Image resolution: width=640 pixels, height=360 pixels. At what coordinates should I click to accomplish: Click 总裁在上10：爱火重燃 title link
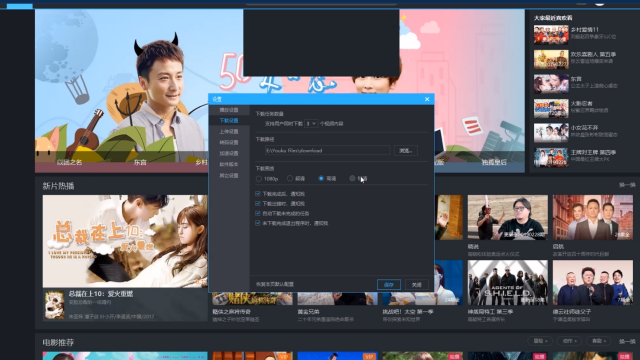coord(101,294)
